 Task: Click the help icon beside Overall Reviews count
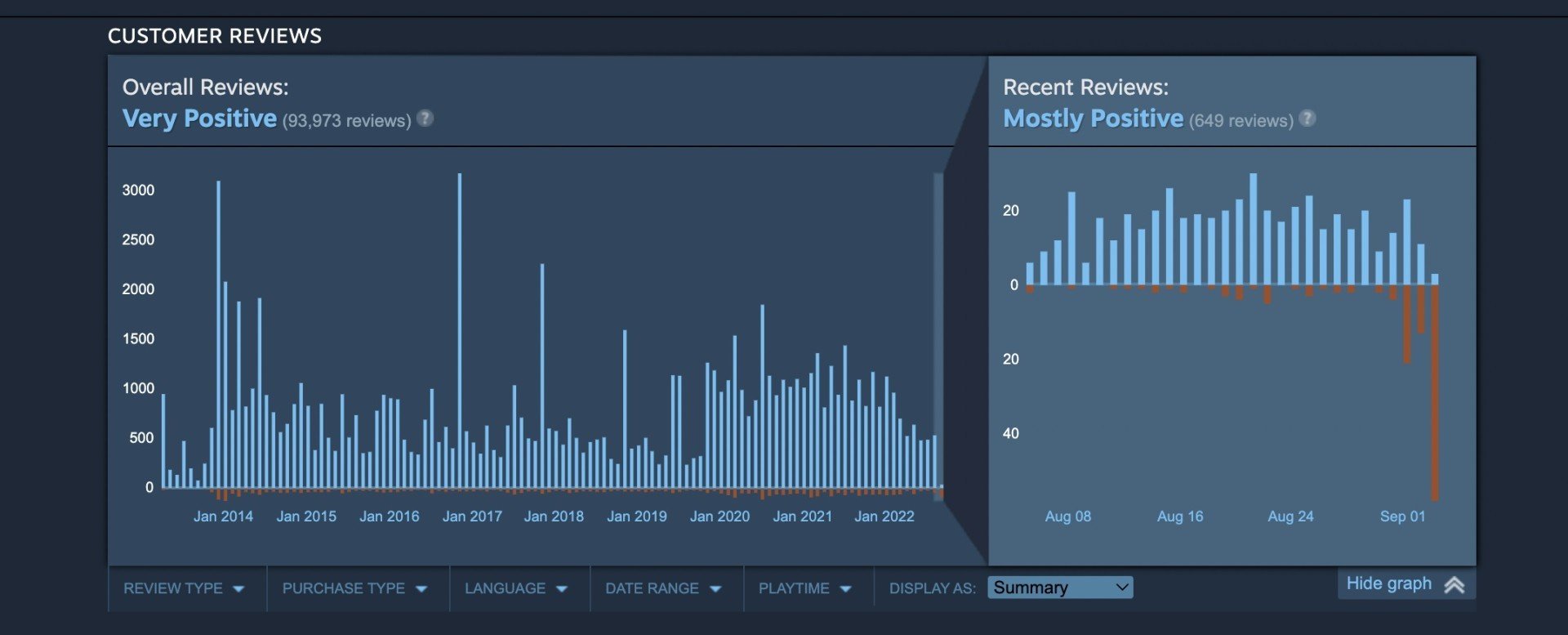coord(425,119)
